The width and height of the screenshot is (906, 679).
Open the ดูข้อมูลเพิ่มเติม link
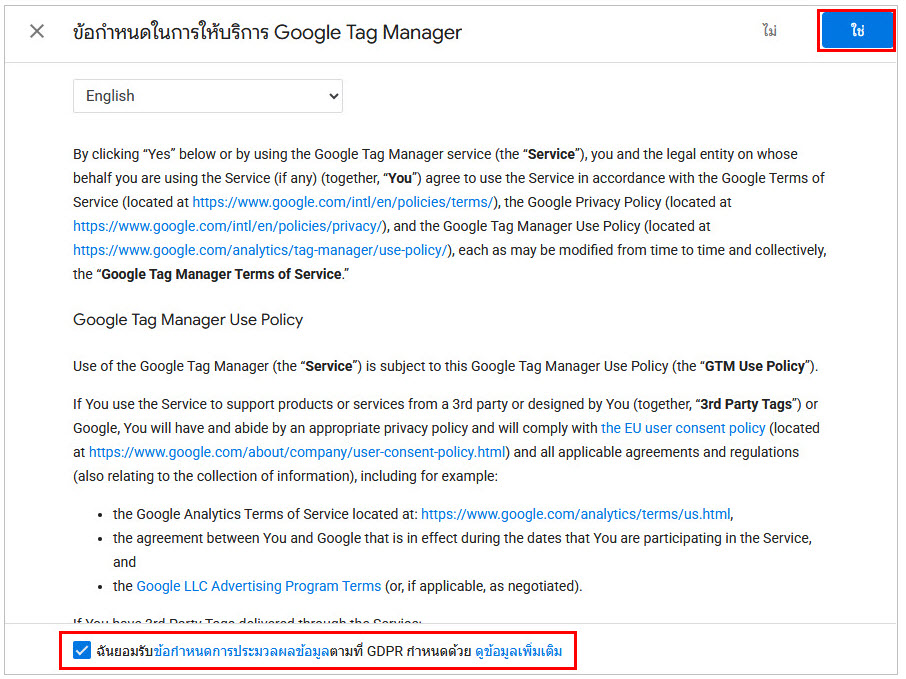click(x=518, y=651)
